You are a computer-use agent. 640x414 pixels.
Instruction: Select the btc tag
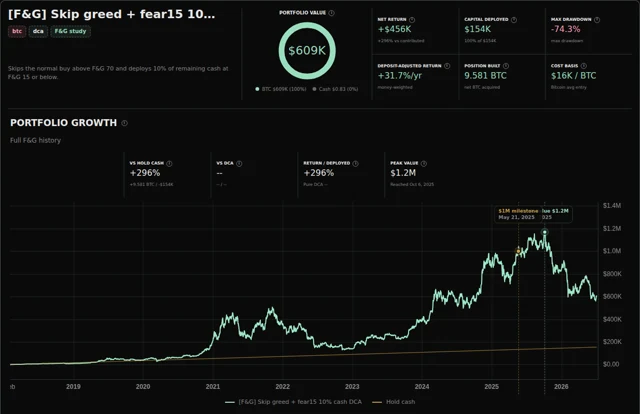(x=17, y=31)
